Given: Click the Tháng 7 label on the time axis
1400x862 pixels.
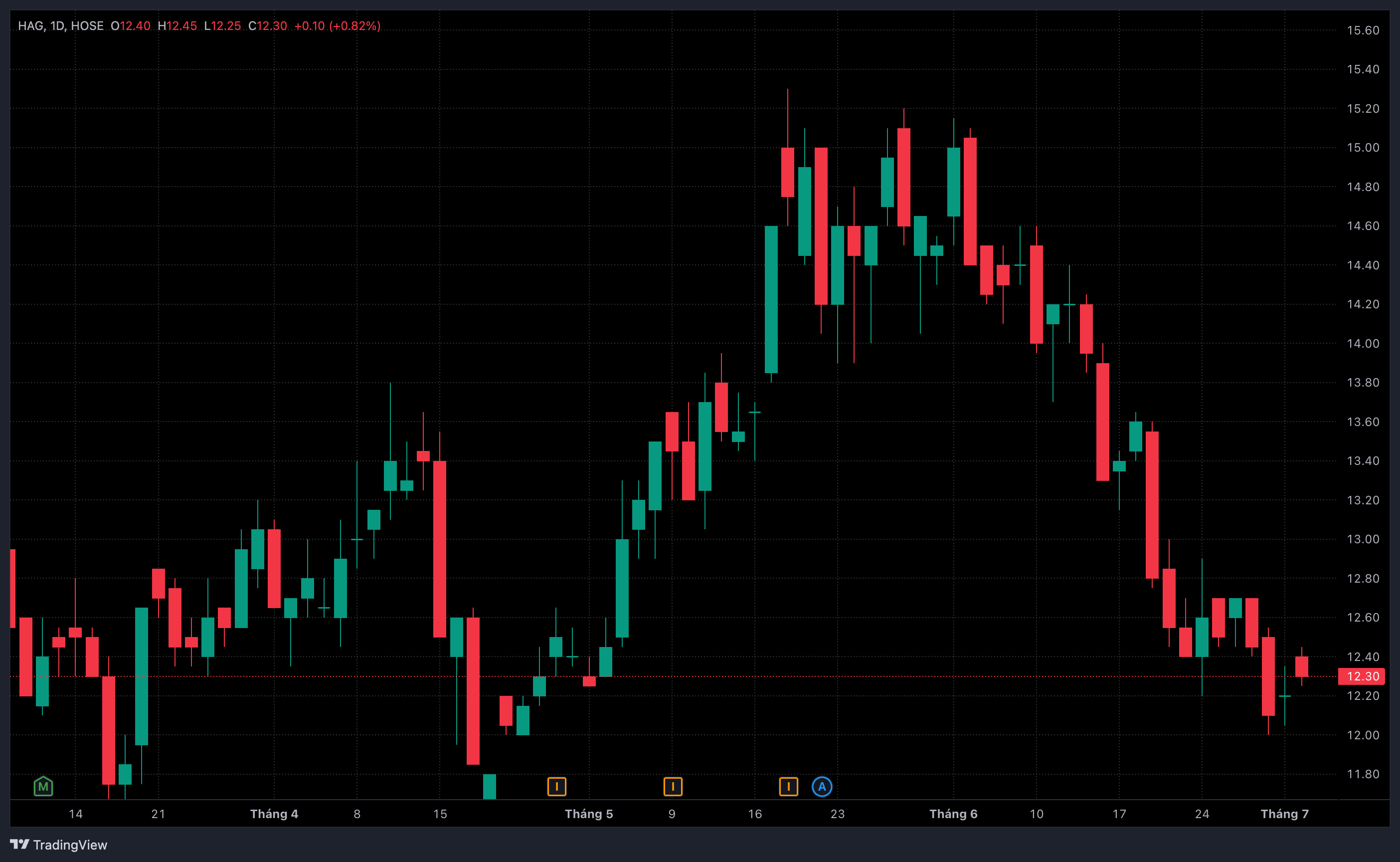Looking at the screenshot, I should click(x=1284, y=814).
